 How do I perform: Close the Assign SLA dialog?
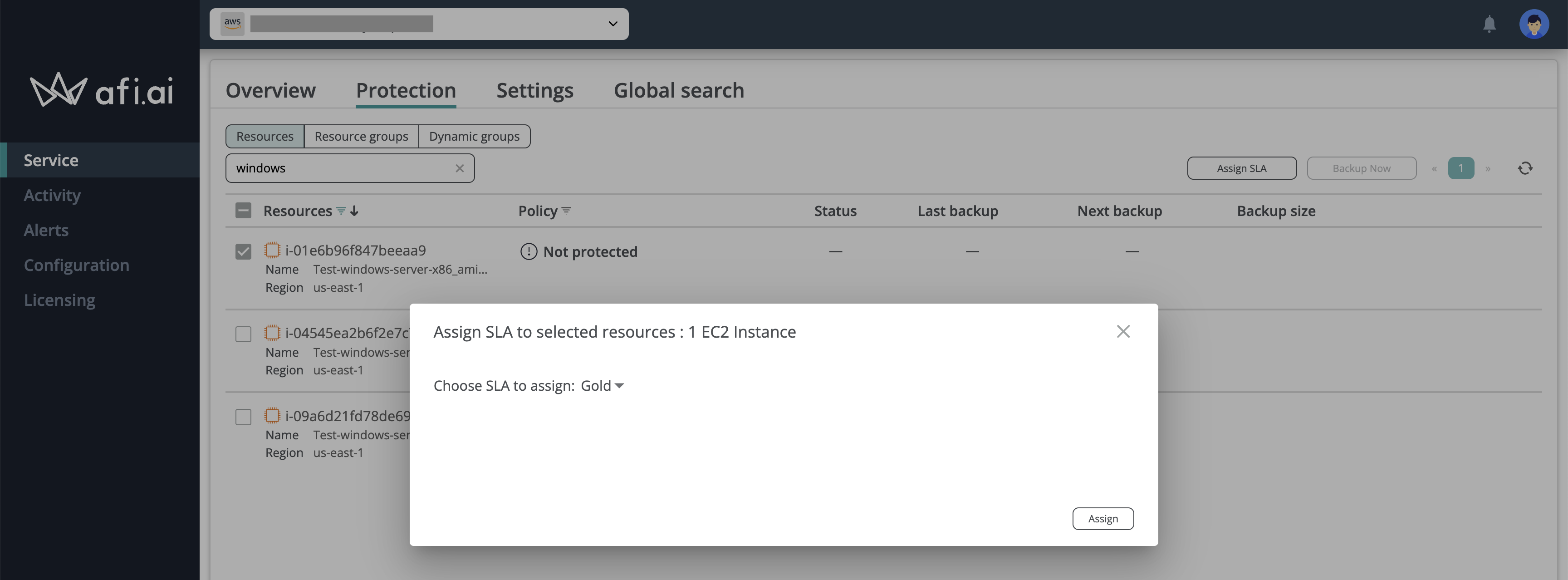click(x=1122, y=332)
